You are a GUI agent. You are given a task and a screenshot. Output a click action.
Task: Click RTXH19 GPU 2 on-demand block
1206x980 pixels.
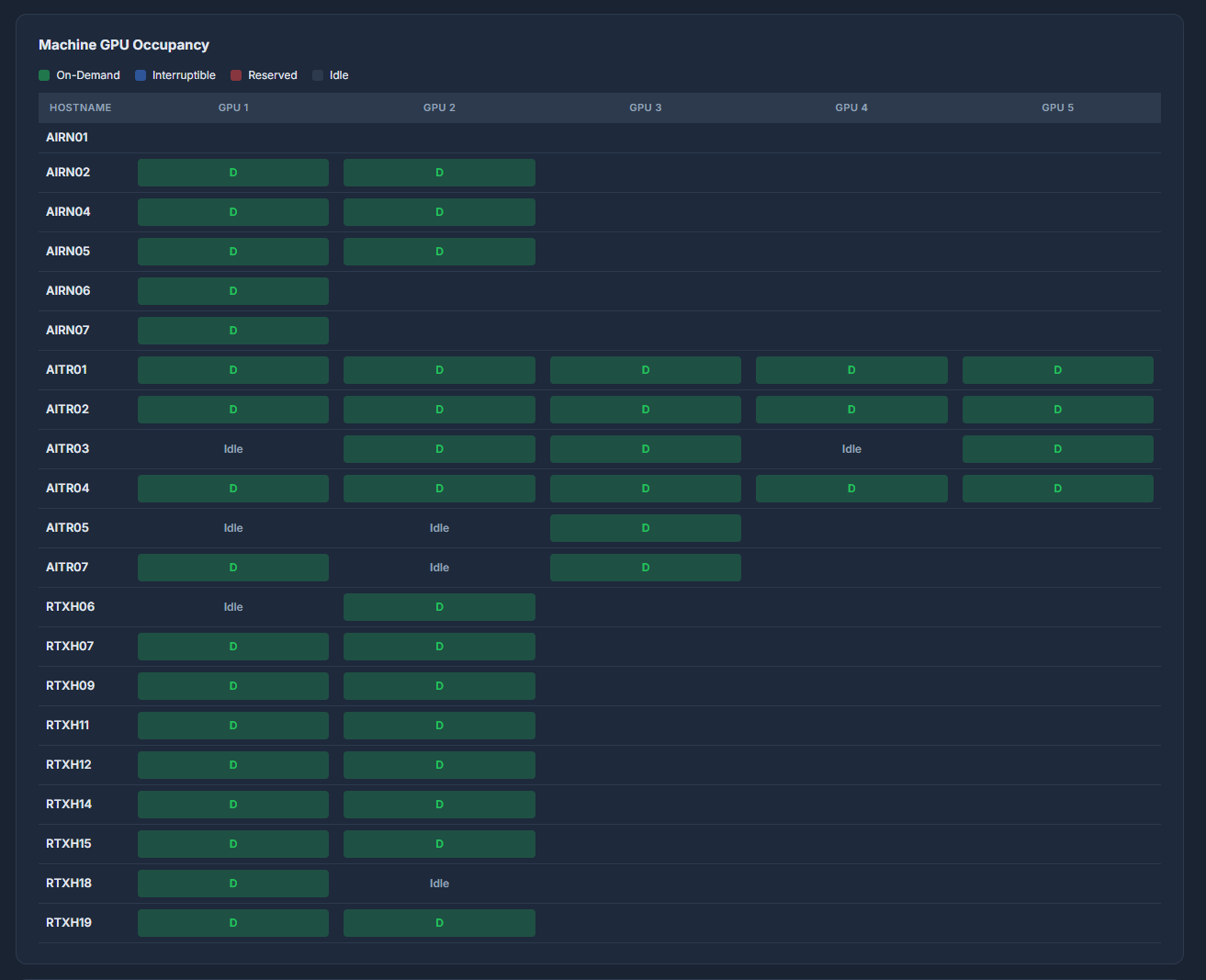tap(439, 923)
